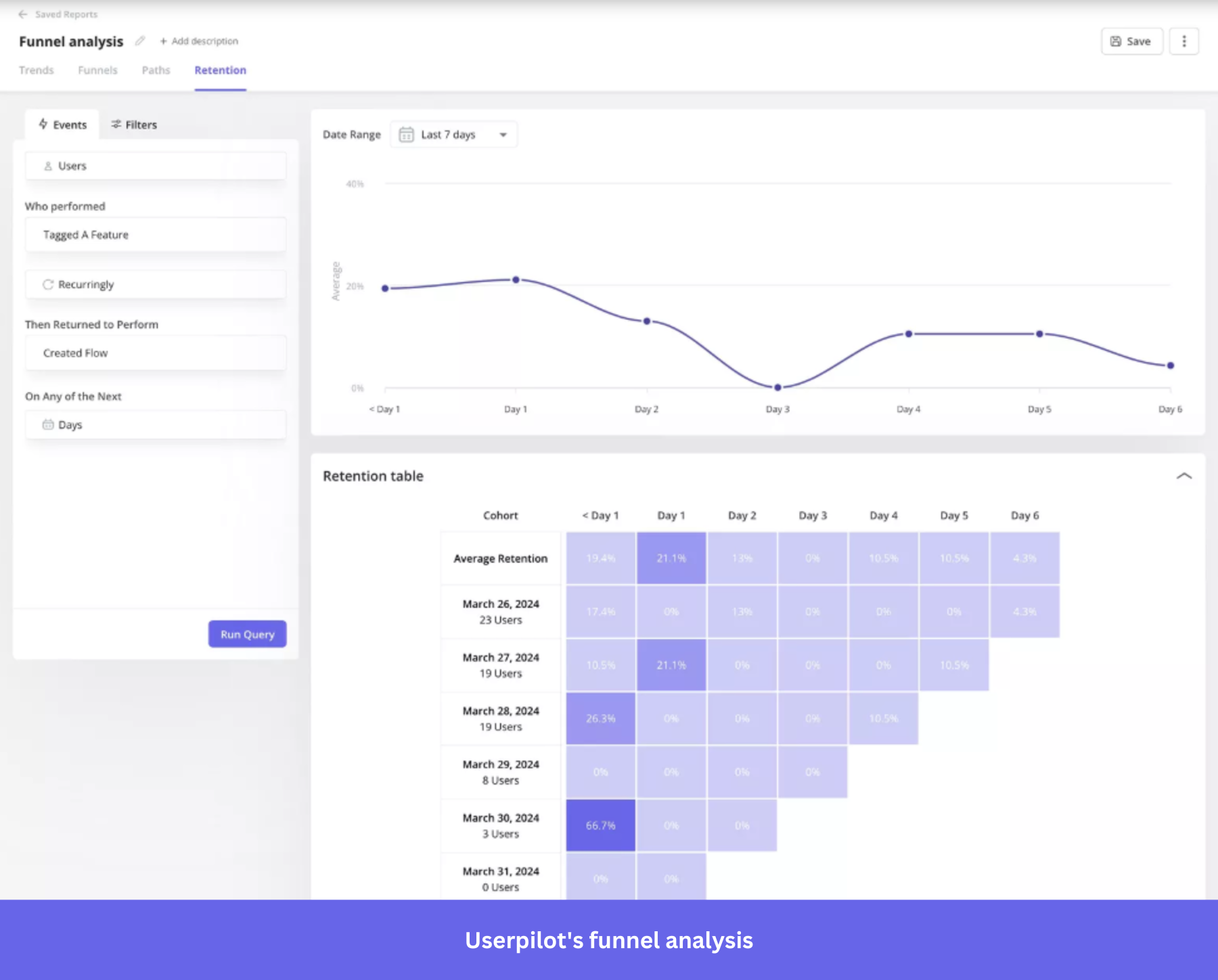Select the Paths tab

click(x=156, y=70)
